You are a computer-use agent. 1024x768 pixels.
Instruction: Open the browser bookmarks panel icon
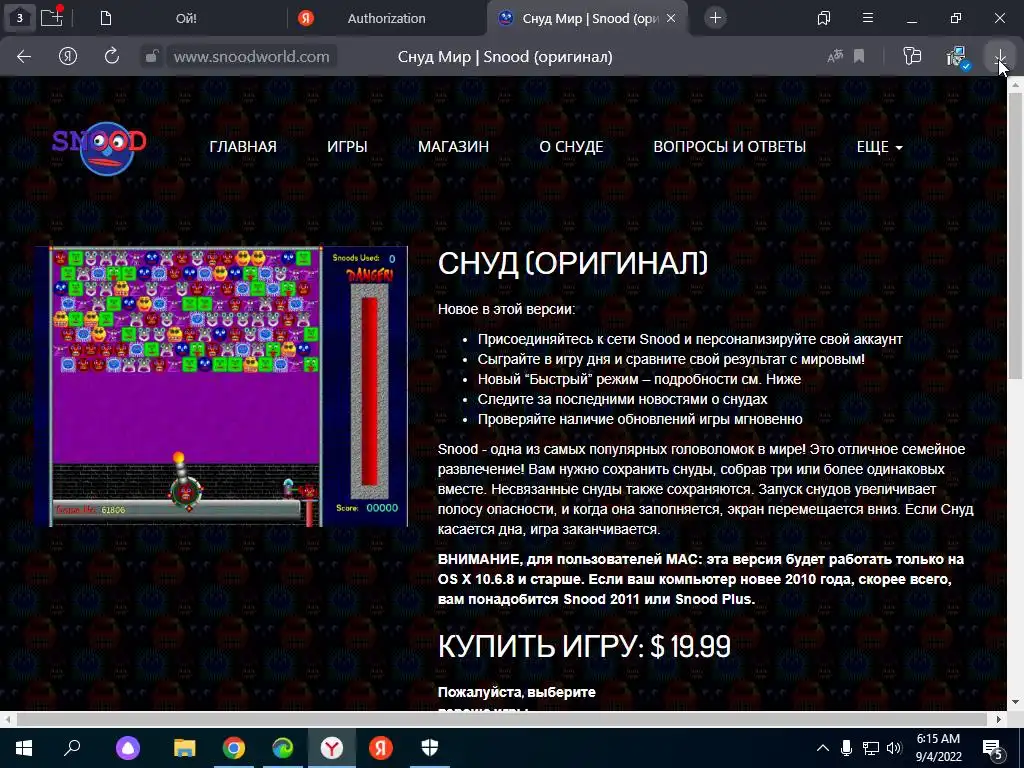[x=824, y=18]
